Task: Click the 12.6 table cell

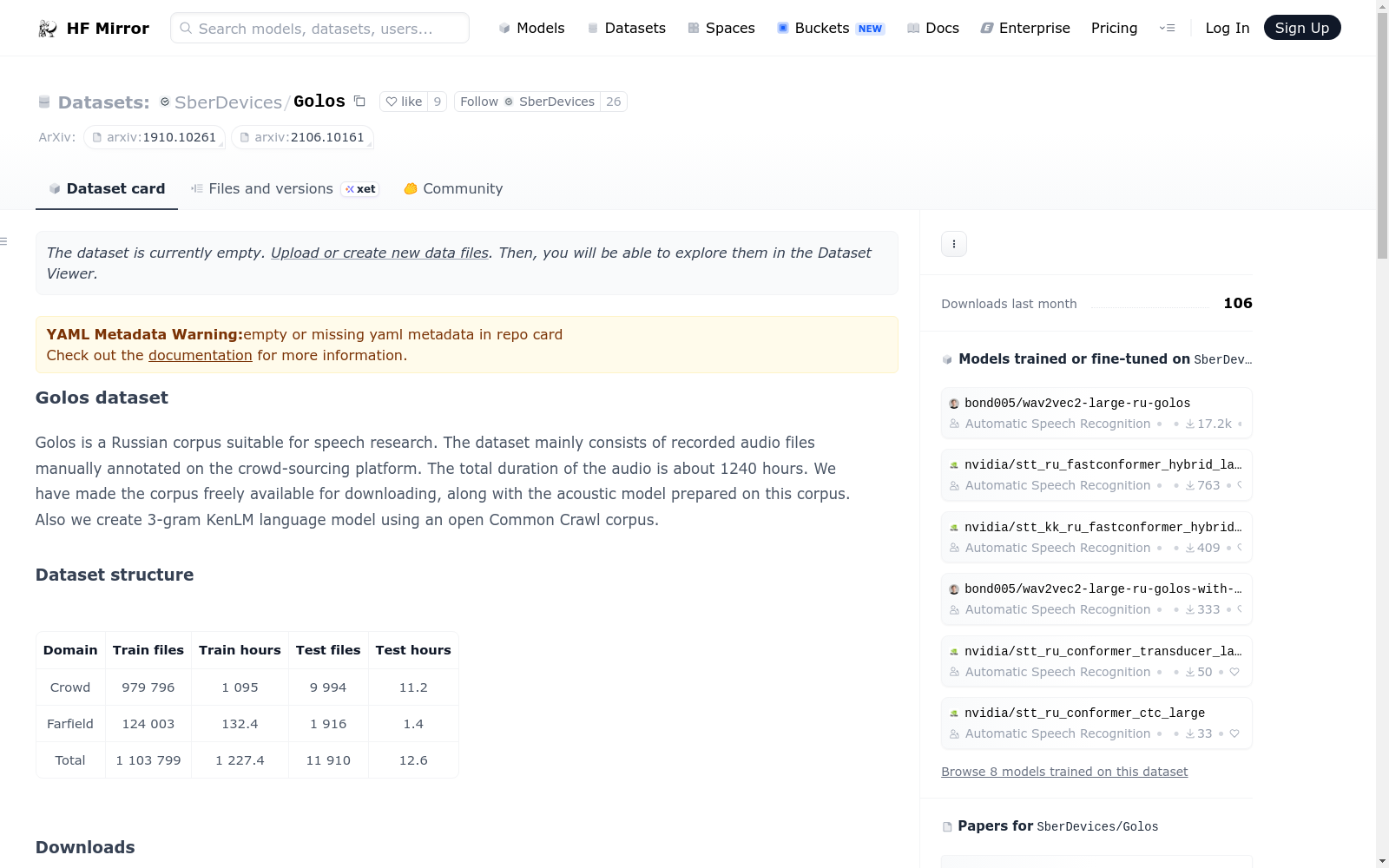Action: [413, 760]
